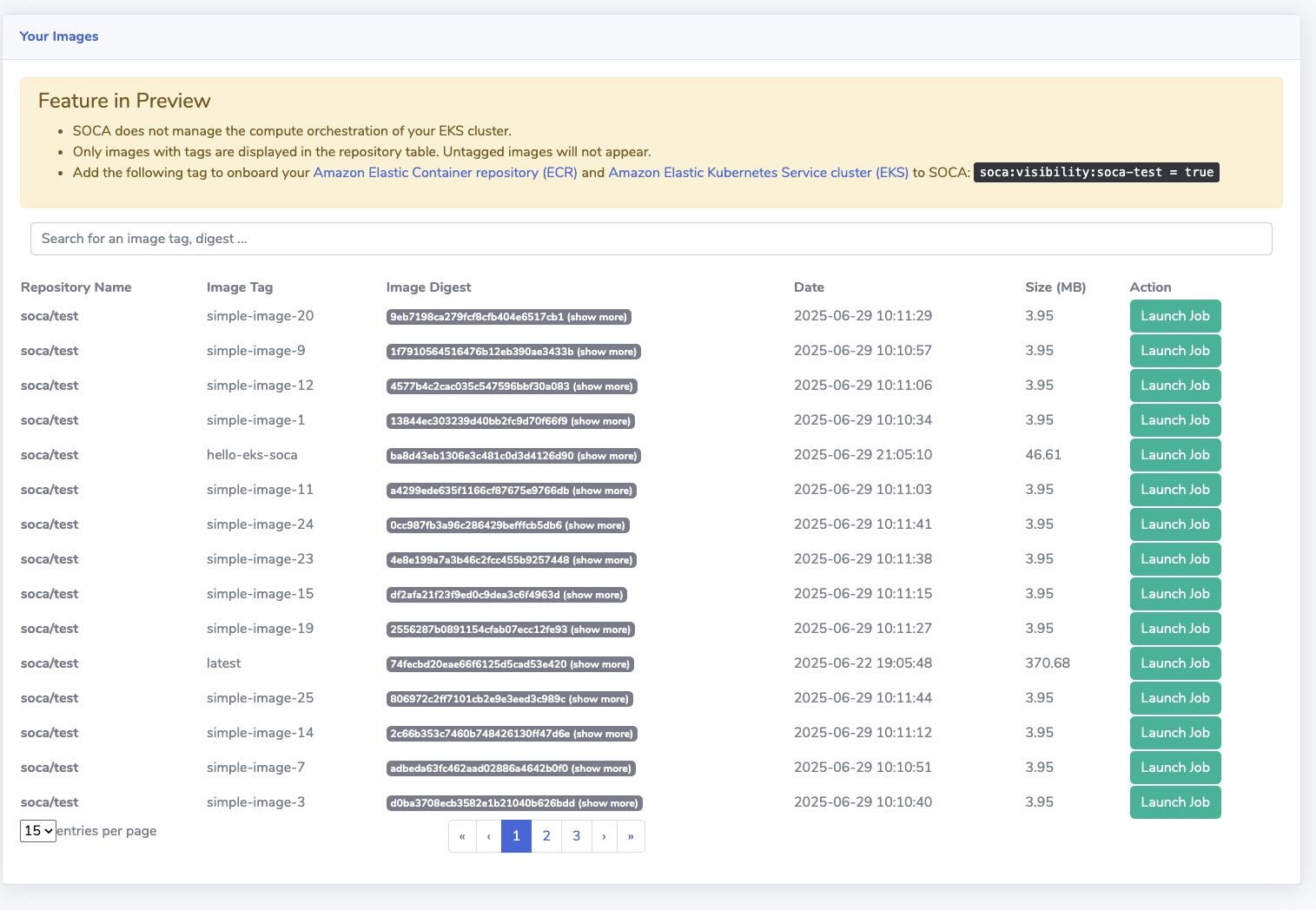
Task: Launch job for simple-image-3
Action: pyautogui.click(x=1174, y=802)
